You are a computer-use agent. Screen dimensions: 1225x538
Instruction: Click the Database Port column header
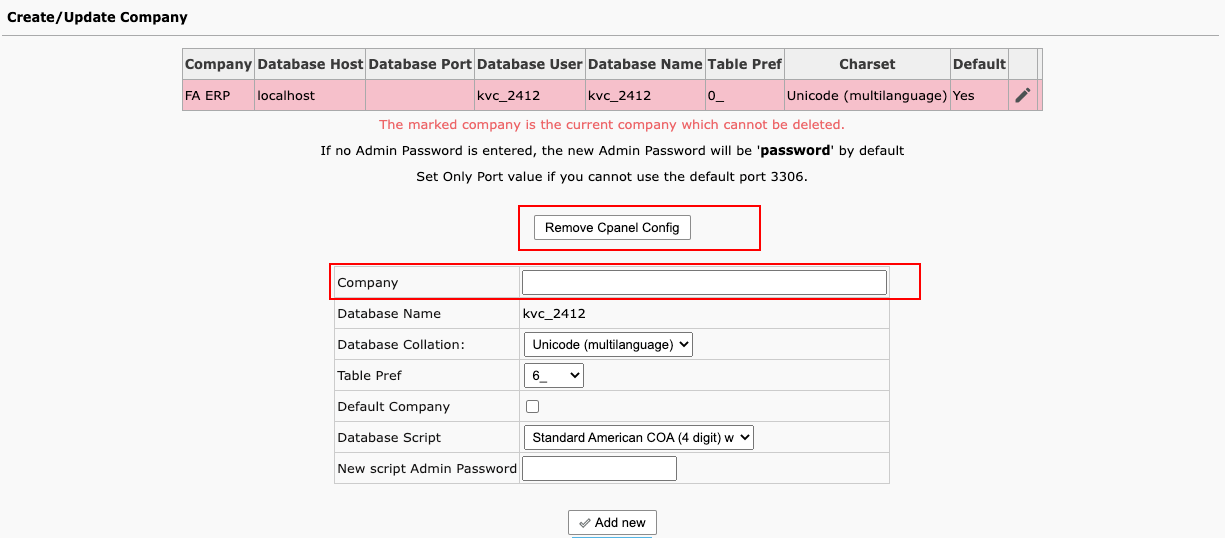419,64
